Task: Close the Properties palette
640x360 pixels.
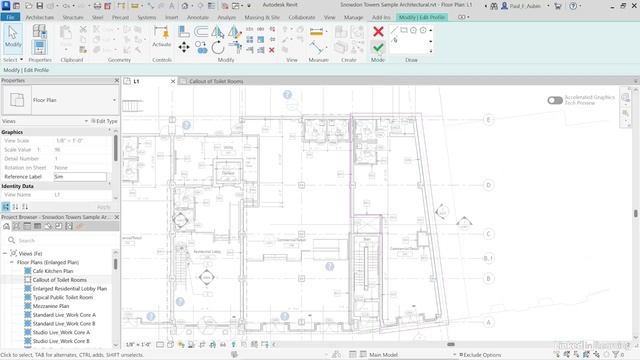Action: pos(116,80)
